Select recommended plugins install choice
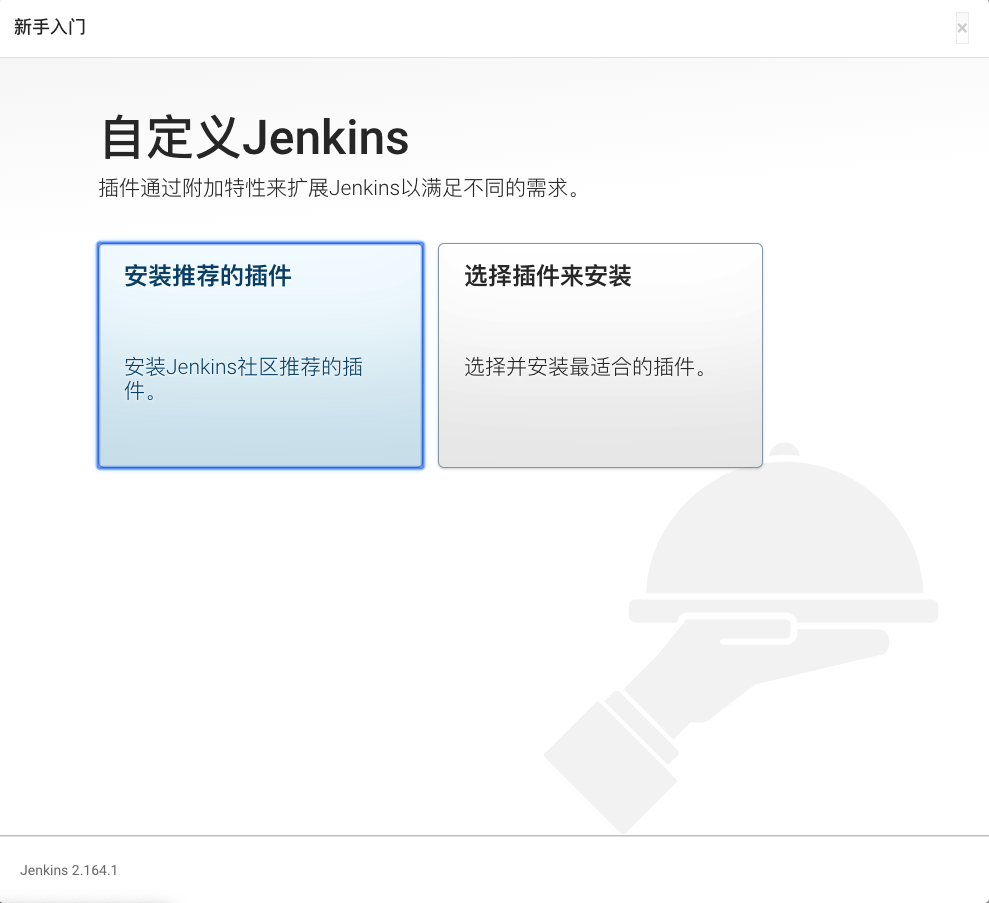The width and height of the screenshot is (989, 903). pos(260,277)
